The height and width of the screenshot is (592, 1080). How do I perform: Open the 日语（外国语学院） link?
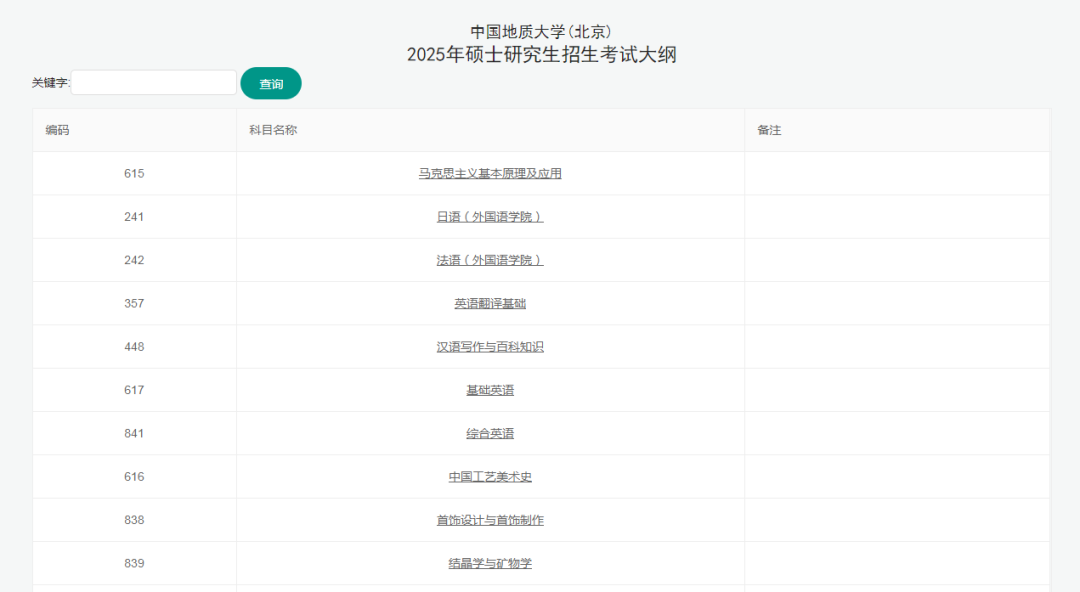(x=490, y=217)
